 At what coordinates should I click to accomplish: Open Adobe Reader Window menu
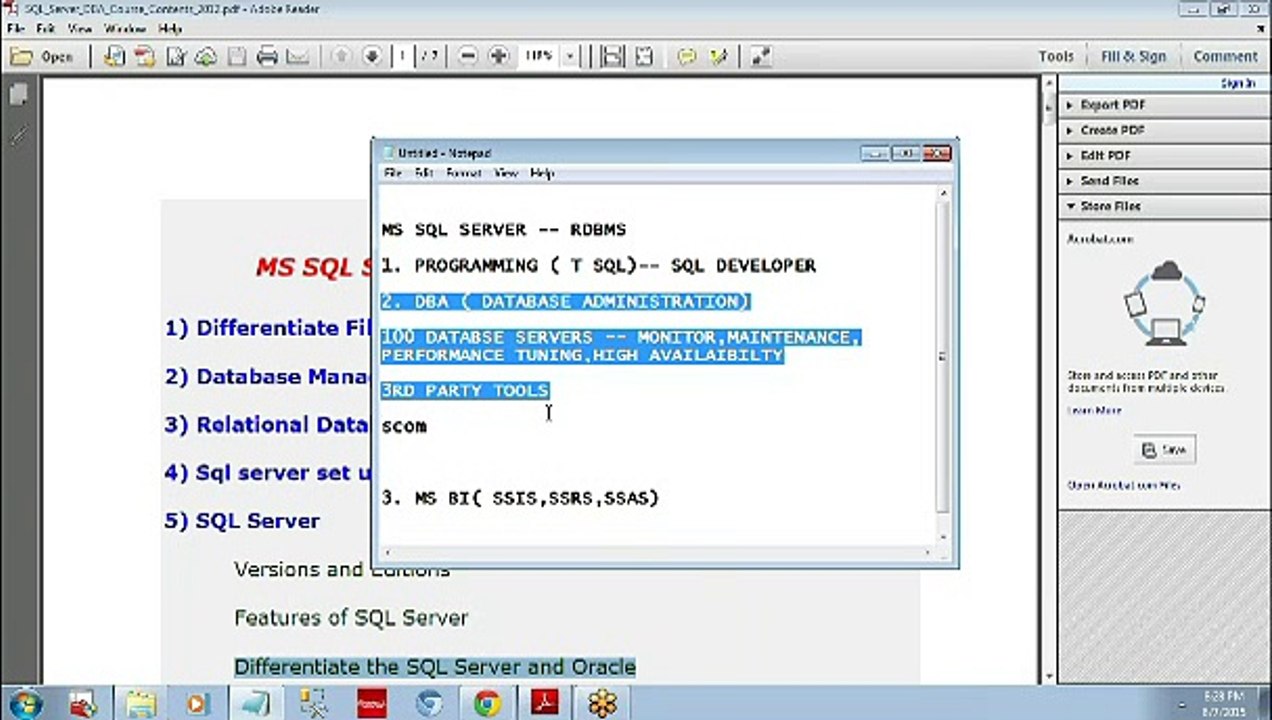125,30
